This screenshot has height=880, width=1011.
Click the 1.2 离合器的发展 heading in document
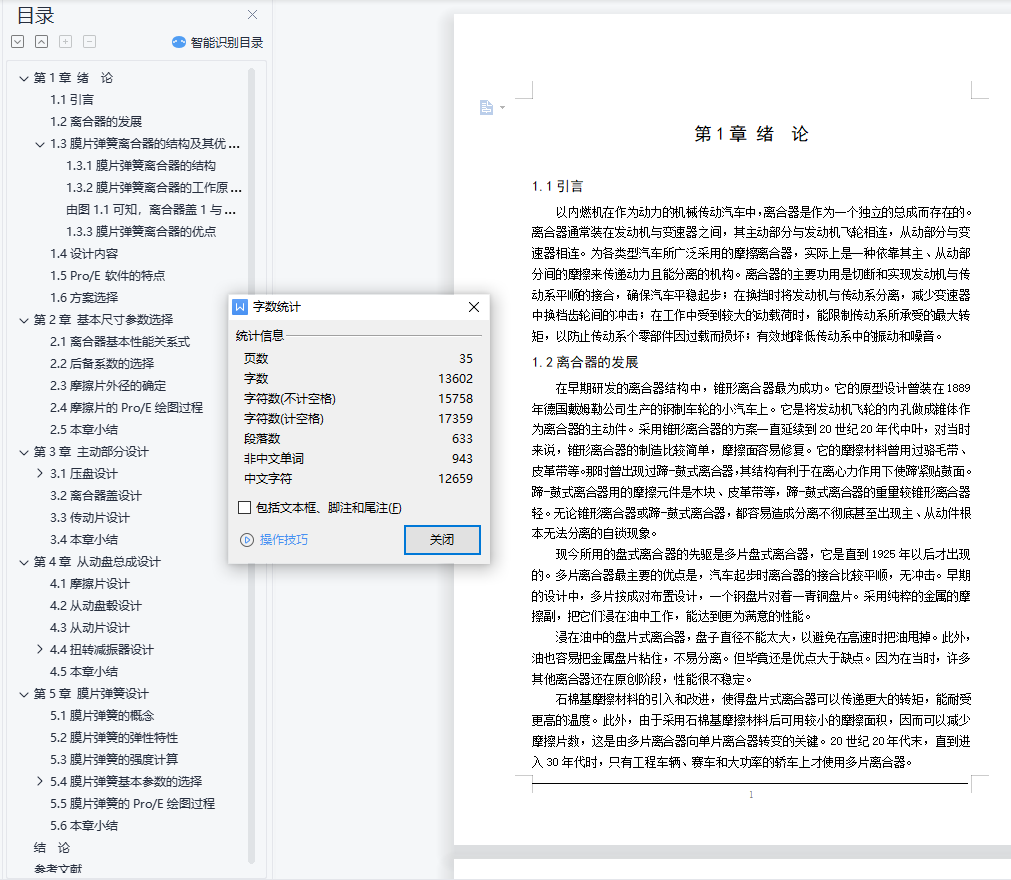pos(585,362)
